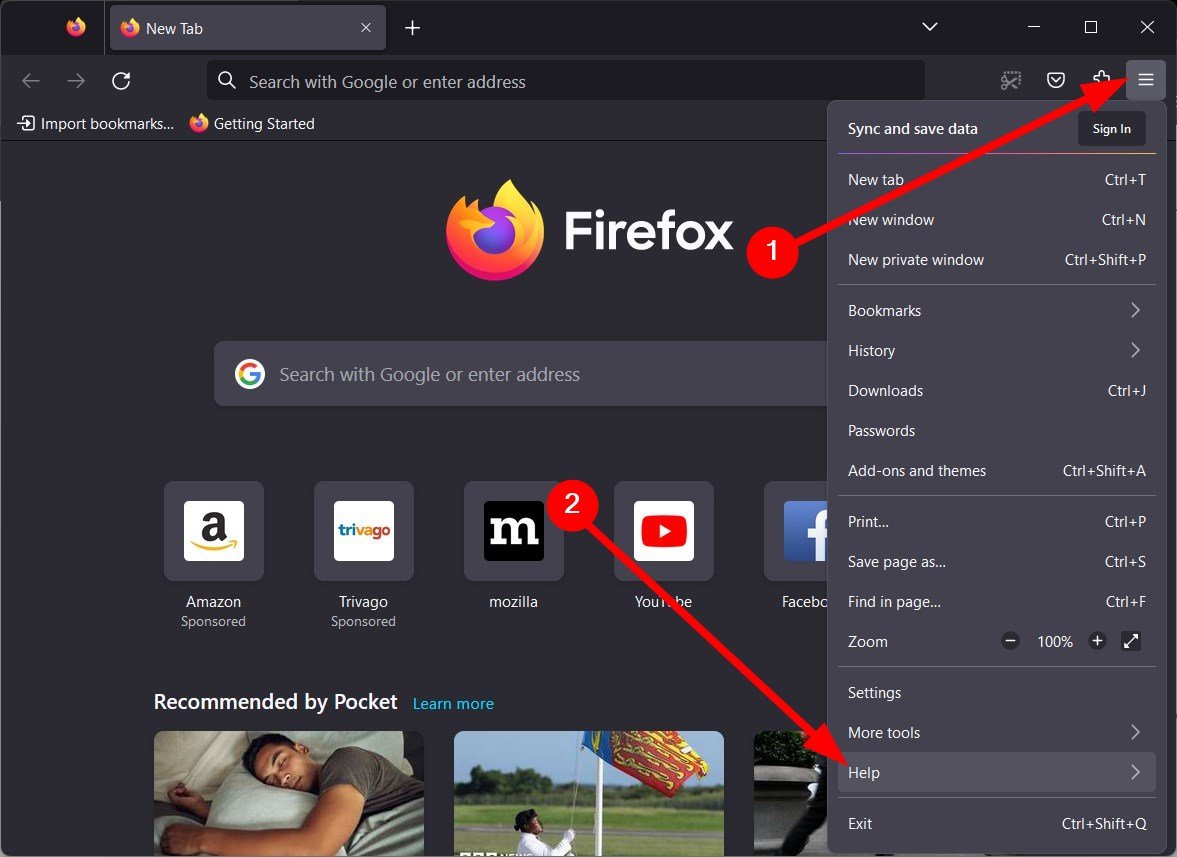The image size is (1177, 857).
Task: Open Settings from the menu
Action: click(x=996, y=693)
